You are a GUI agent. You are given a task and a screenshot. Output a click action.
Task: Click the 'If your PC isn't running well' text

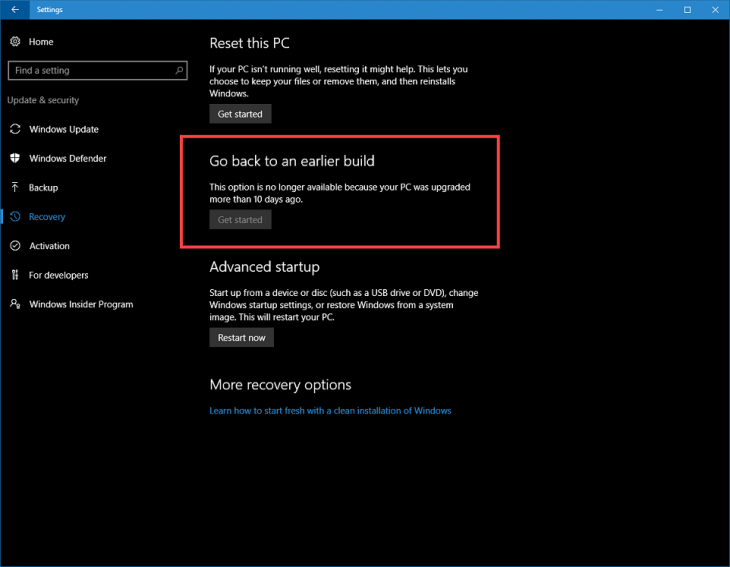click(x=338, y=81)
